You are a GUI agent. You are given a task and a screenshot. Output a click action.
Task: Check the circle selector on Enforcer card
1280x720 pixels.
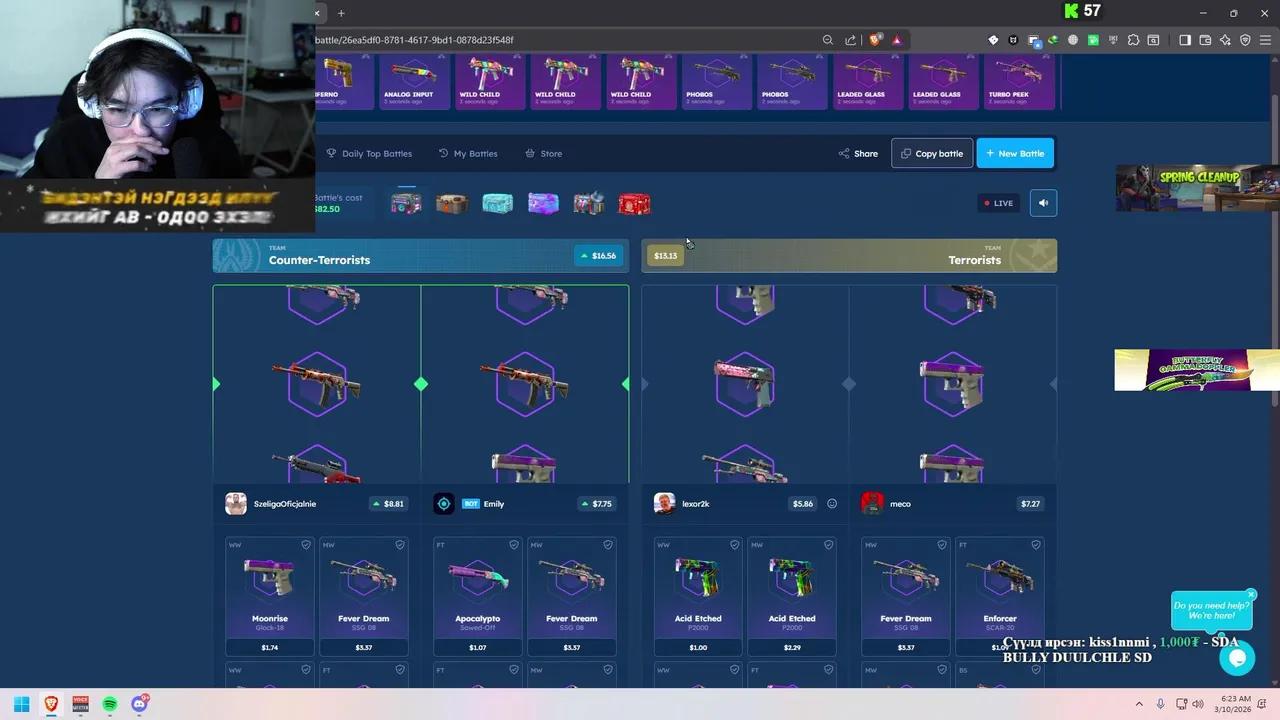click(1036, 545)
